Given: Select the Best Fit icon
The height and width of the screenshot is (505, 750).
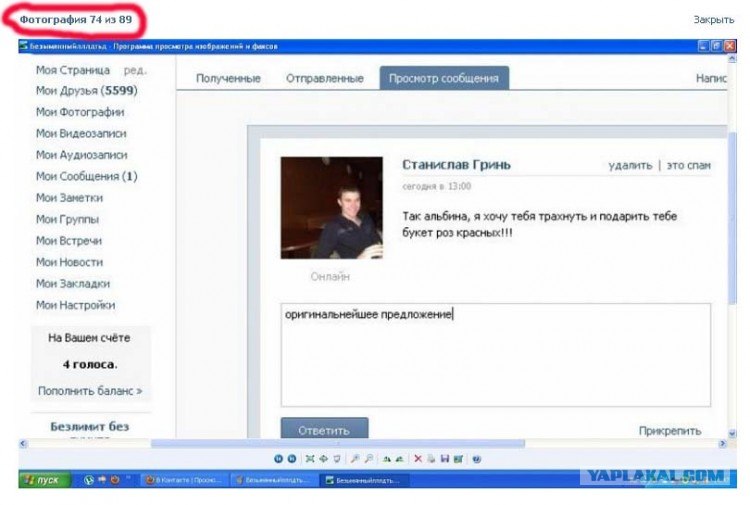Looking at the screenshot, I should 309,459.
